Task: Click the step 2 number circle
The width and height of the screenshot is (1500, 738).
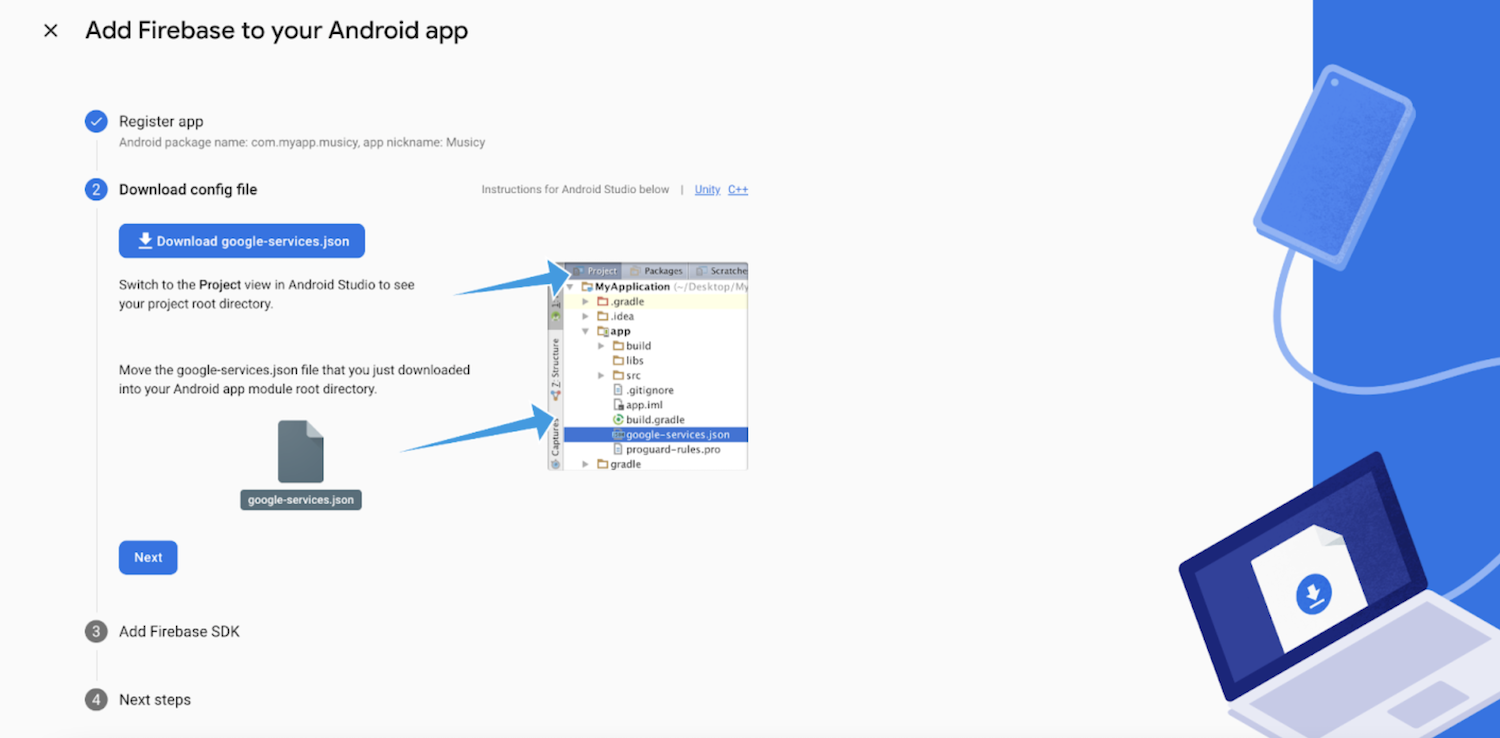Action: click(96, 190)
